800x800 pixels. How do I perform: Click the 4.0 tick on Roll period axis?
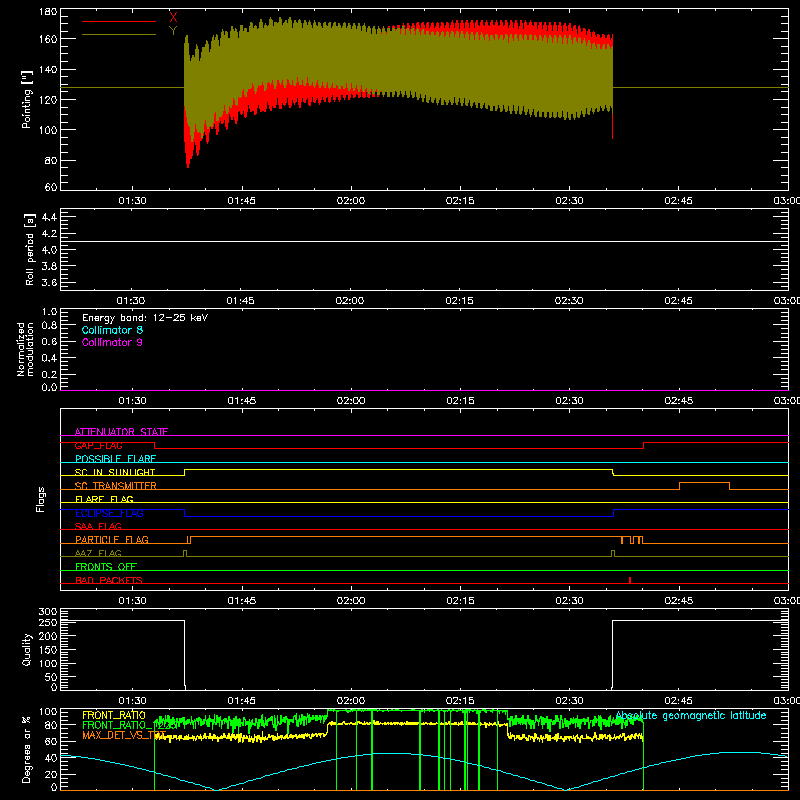click(49, 250)
